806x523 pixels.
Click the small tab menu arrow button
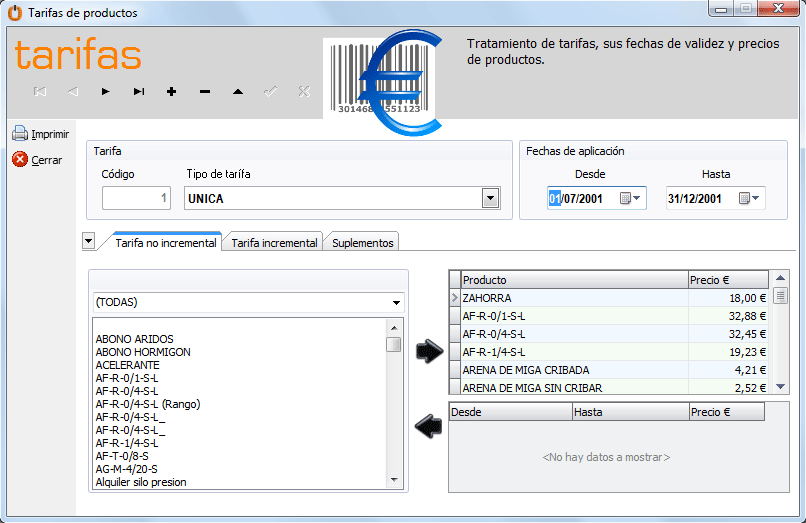coord(88,241)
